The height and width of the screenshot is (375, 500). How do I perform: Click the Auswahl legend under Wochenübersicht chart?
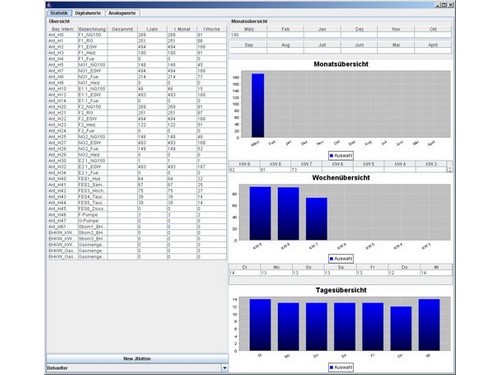point(341,259)
